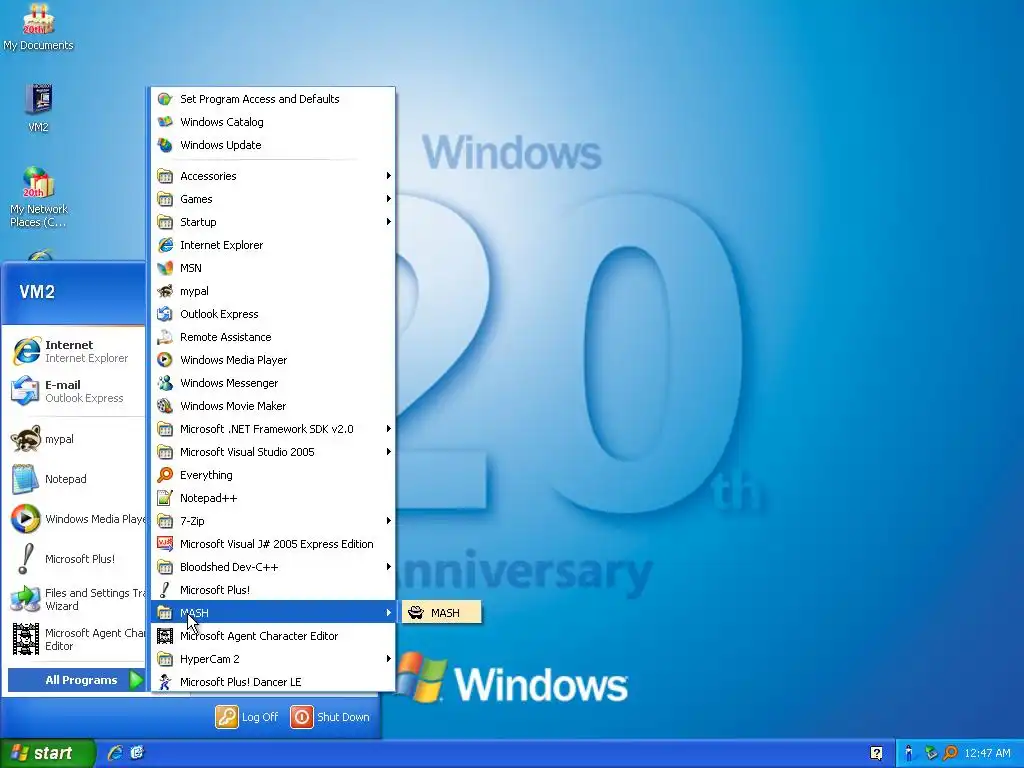The height and width of the screenshot is (768, 1024).
Task: Click the help question mark tray icon
Action: tap(876, 753)
